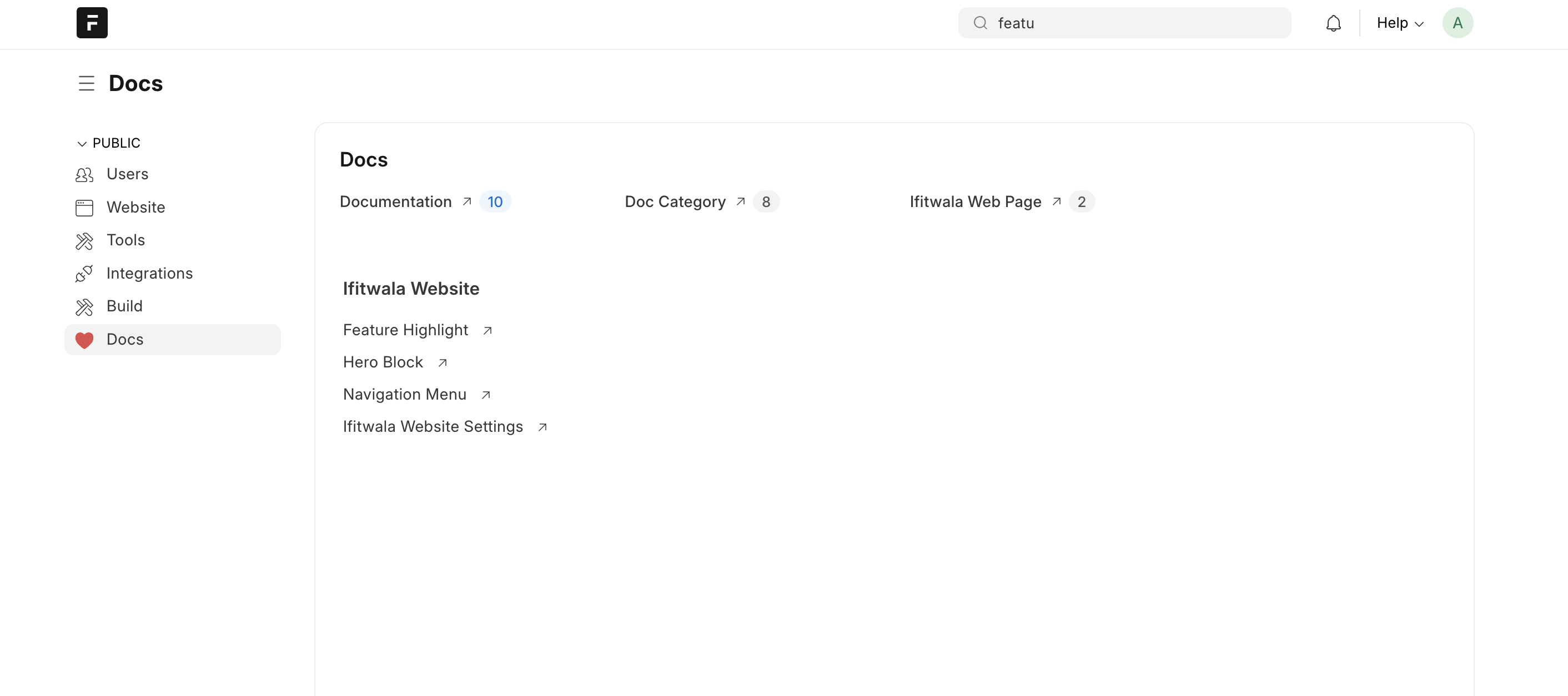Viewport: 1568px width, 696px height.
Task: Open the Feature Highlight link
Action: click(405, 330)
